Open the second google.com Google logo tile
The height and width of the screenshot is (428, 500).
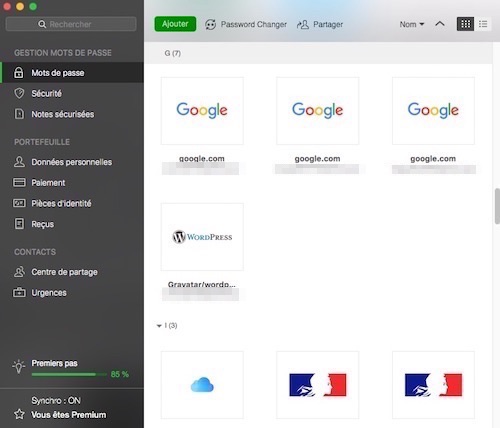[317, 111]
